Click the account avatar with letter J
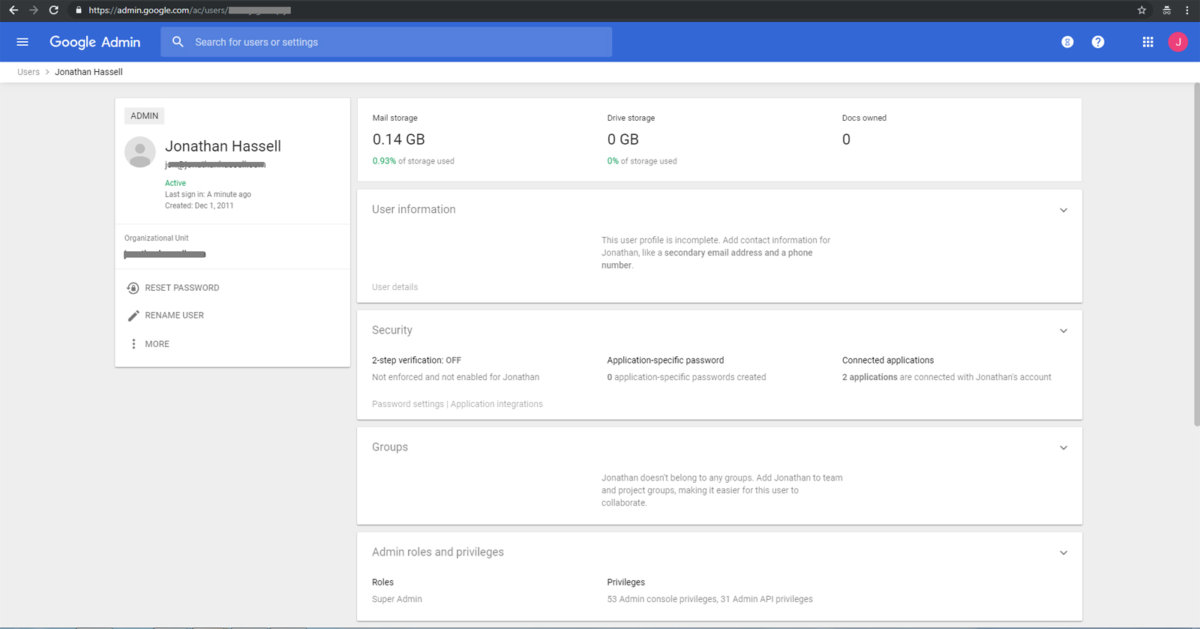Viewport: 1200px width, 629px height. [x=1177, y=42]
